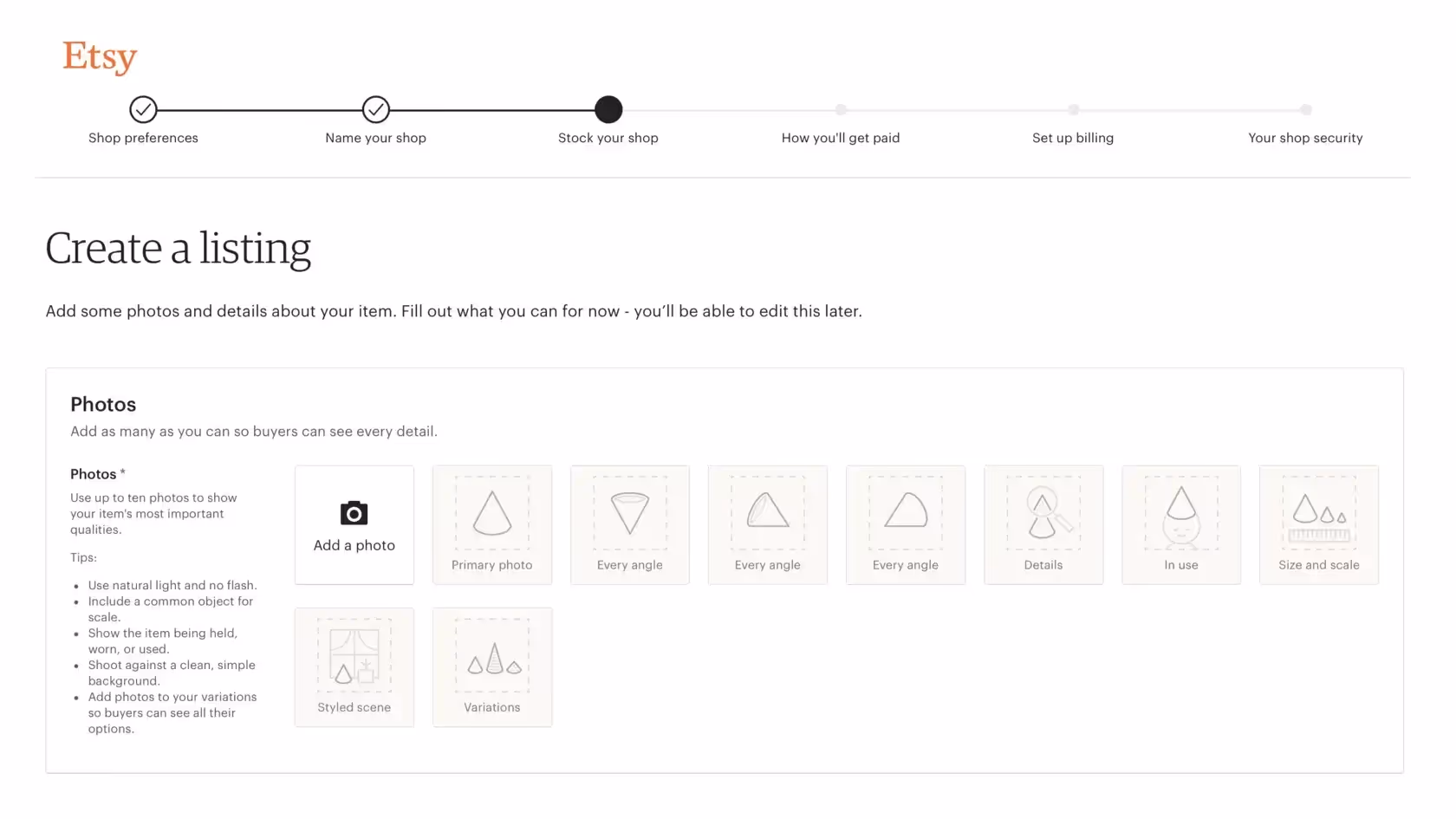Select the Primary photo placeholder tile

[491, 524]
